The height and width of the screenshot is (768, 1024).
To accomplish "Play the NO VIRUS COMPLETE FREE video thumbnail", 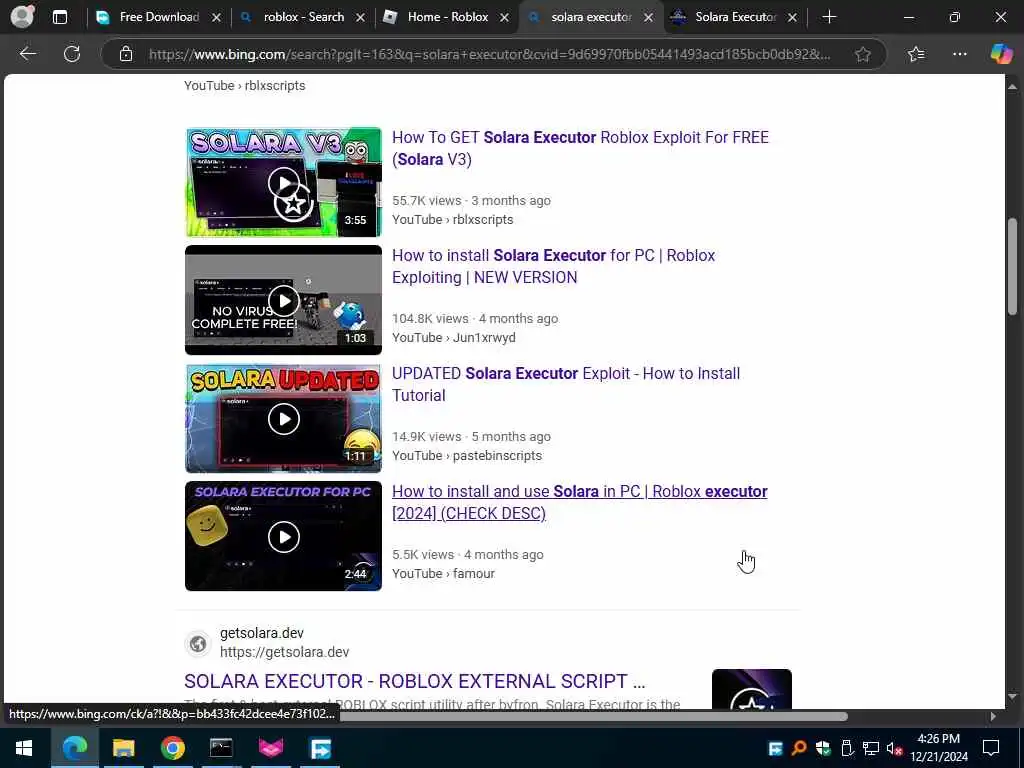I will [x=283, y=300].
